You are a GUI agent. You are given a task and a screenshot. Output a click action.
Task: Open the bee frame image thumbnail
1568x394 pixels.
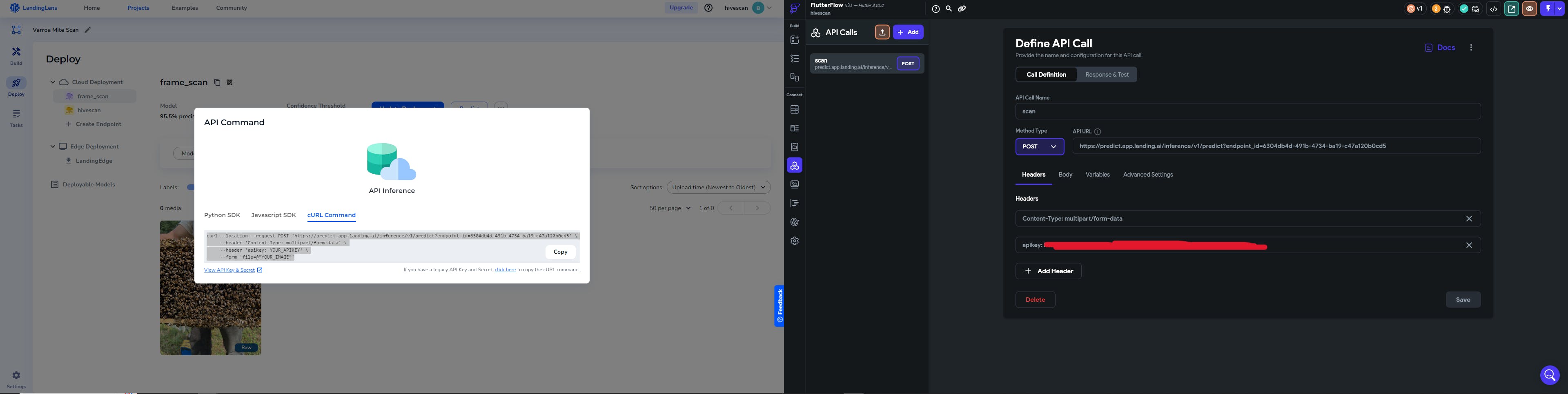tap(211, 288)
